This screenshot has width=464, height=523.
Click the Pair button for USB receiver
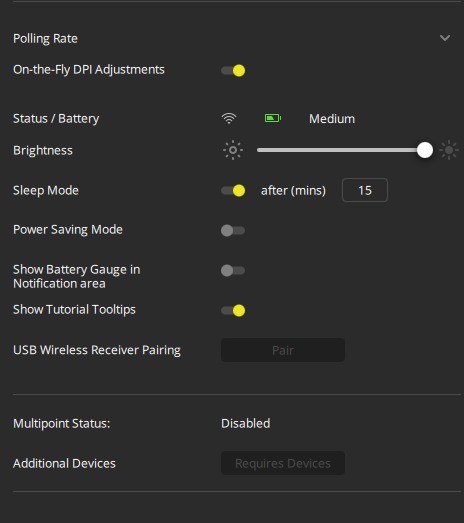tap(283, 350)
